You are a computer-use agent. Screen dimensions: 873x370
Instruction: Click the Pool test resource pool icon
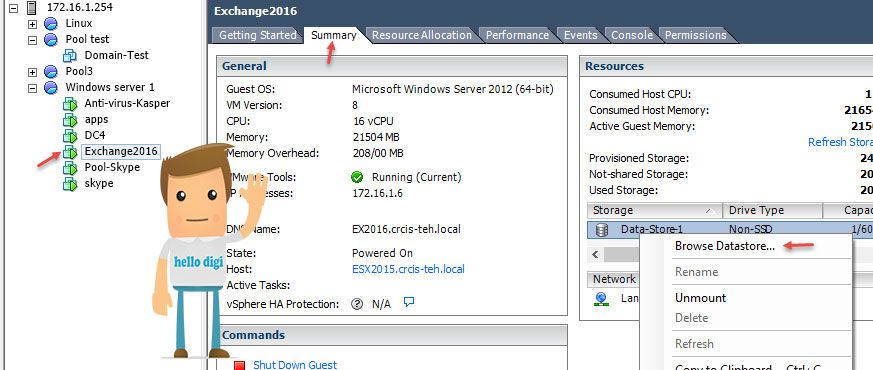[x=51, y=40]
